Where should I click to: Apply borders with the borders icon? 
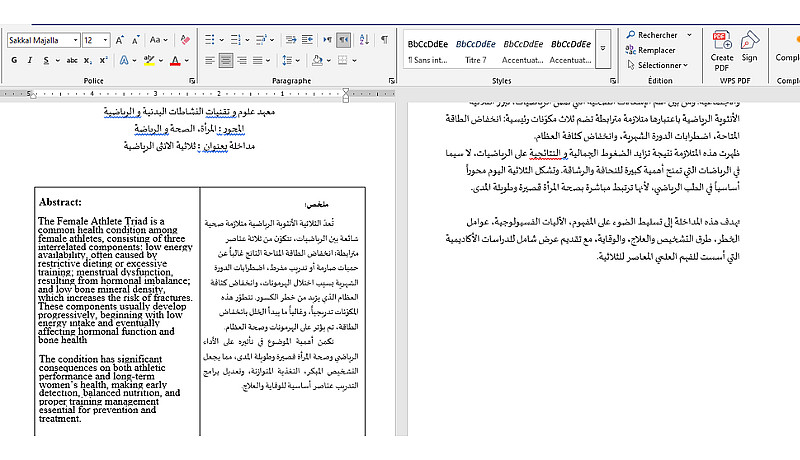(x=343, y=60)
